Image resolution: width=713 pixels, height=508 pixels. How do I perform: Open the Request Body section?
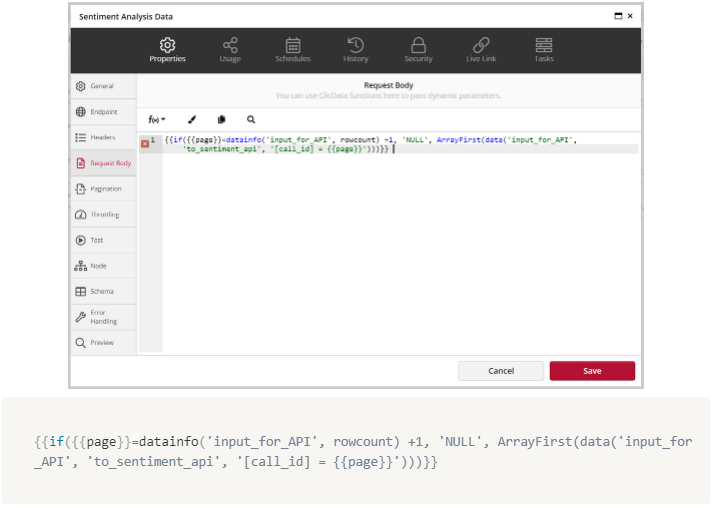(x=103, y=163)
